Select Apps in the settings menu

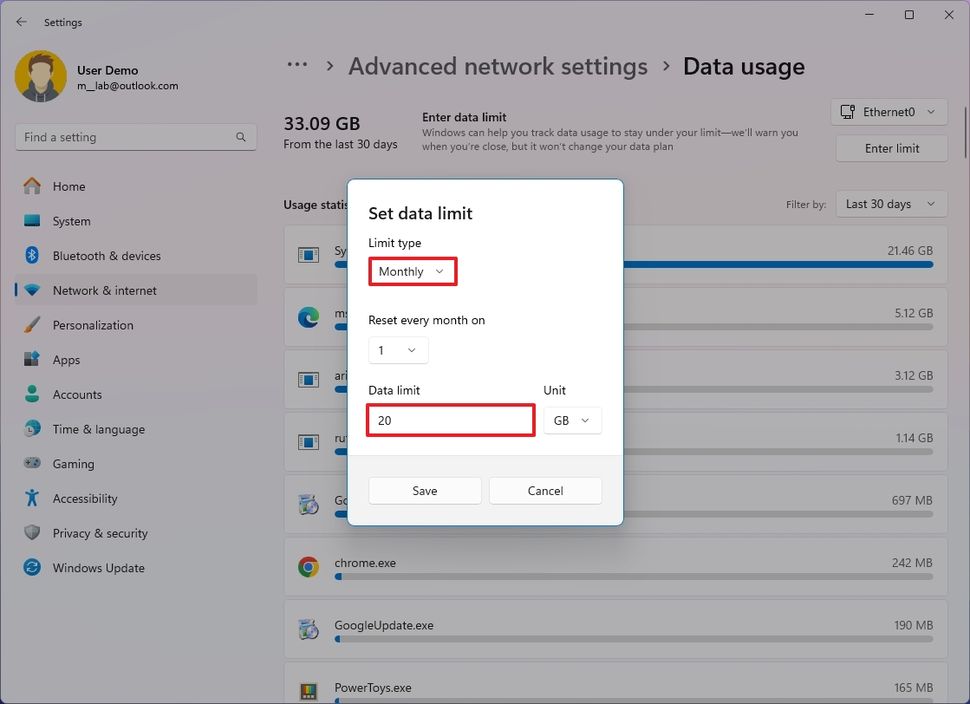click(33, 359)
